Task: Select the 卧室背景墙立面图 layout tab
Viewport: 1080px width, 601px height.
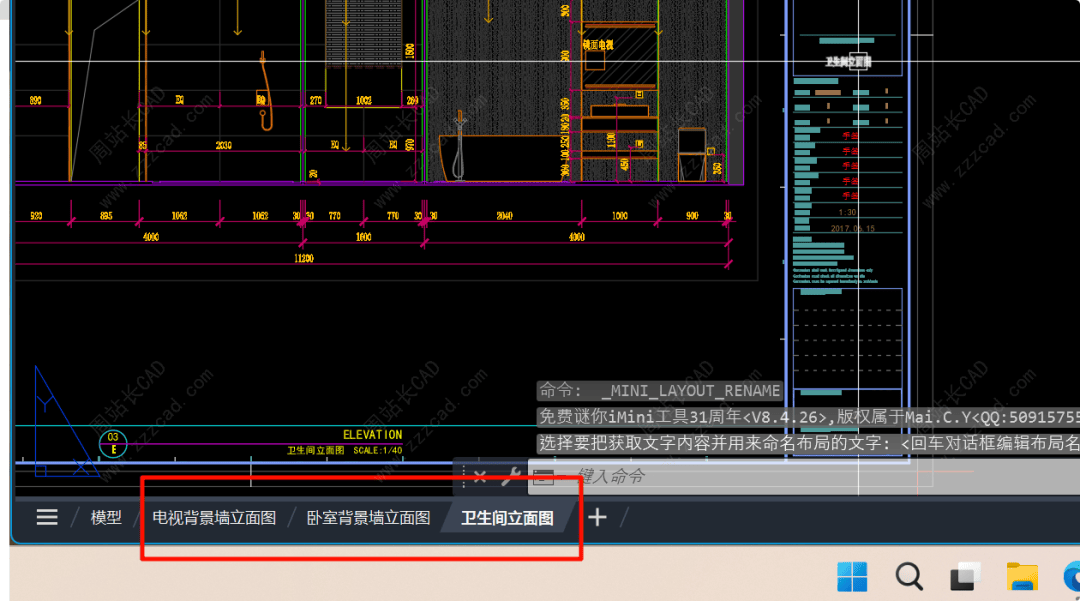Action: point(368,518)
